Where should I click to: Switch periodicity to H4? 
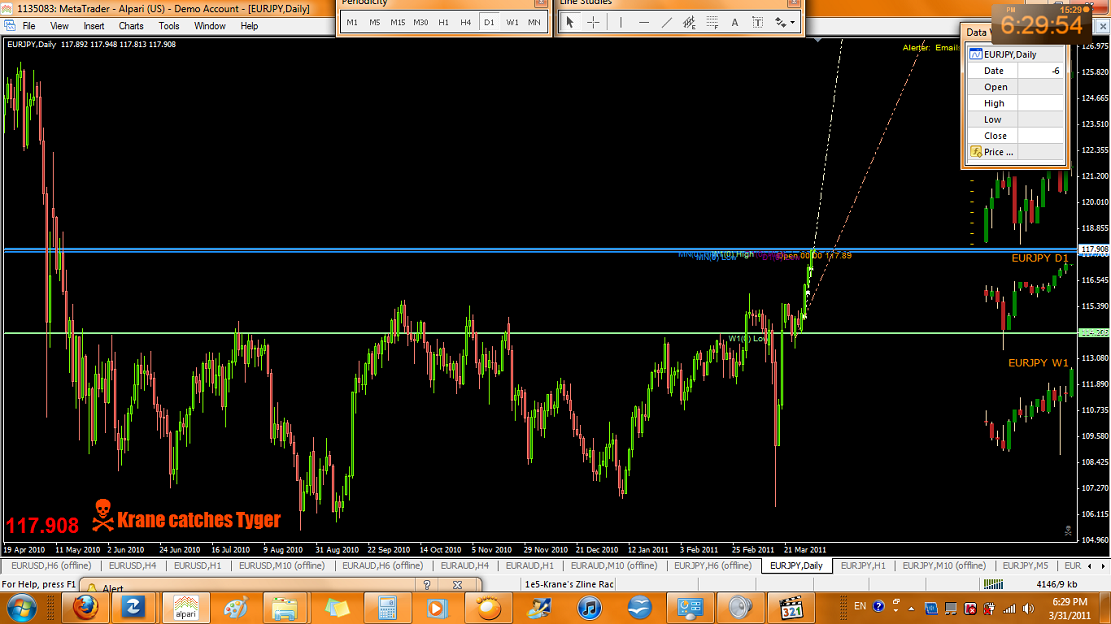click(x=466, y=23)
